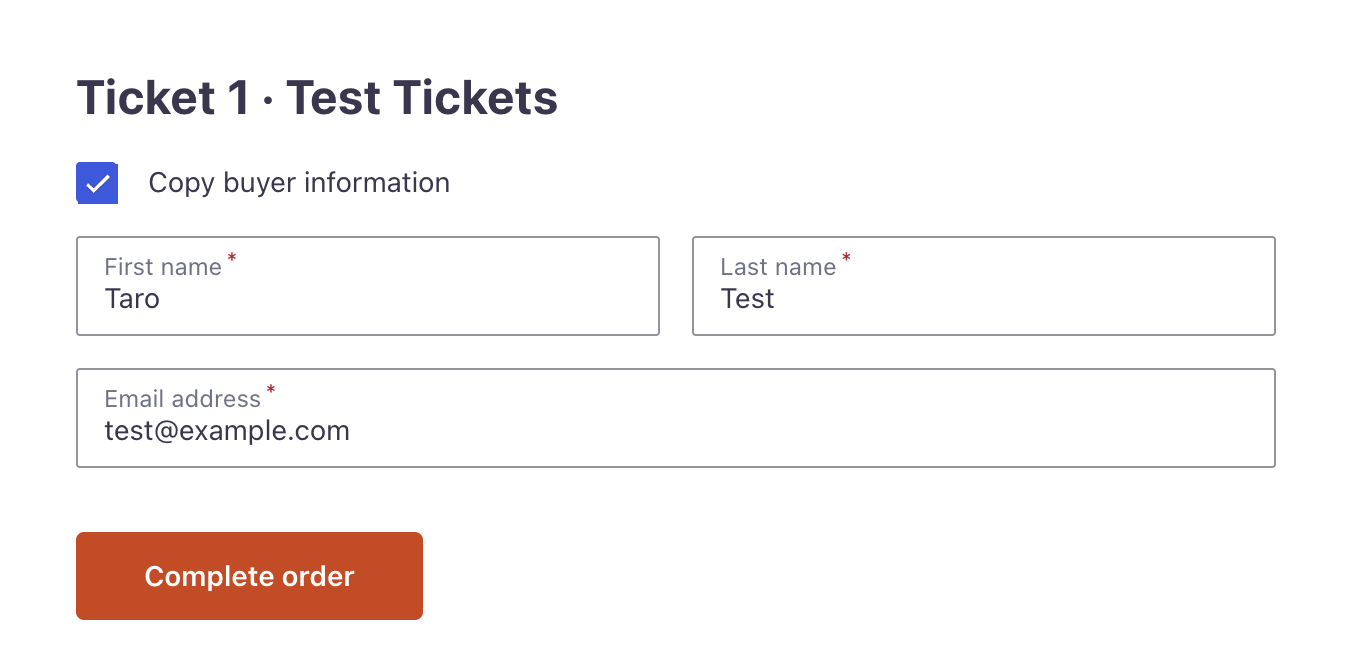Click the red asterisk beside Email address
Image resolution: width=1354 pixels, height=660 pixels.
coord(271,391)
